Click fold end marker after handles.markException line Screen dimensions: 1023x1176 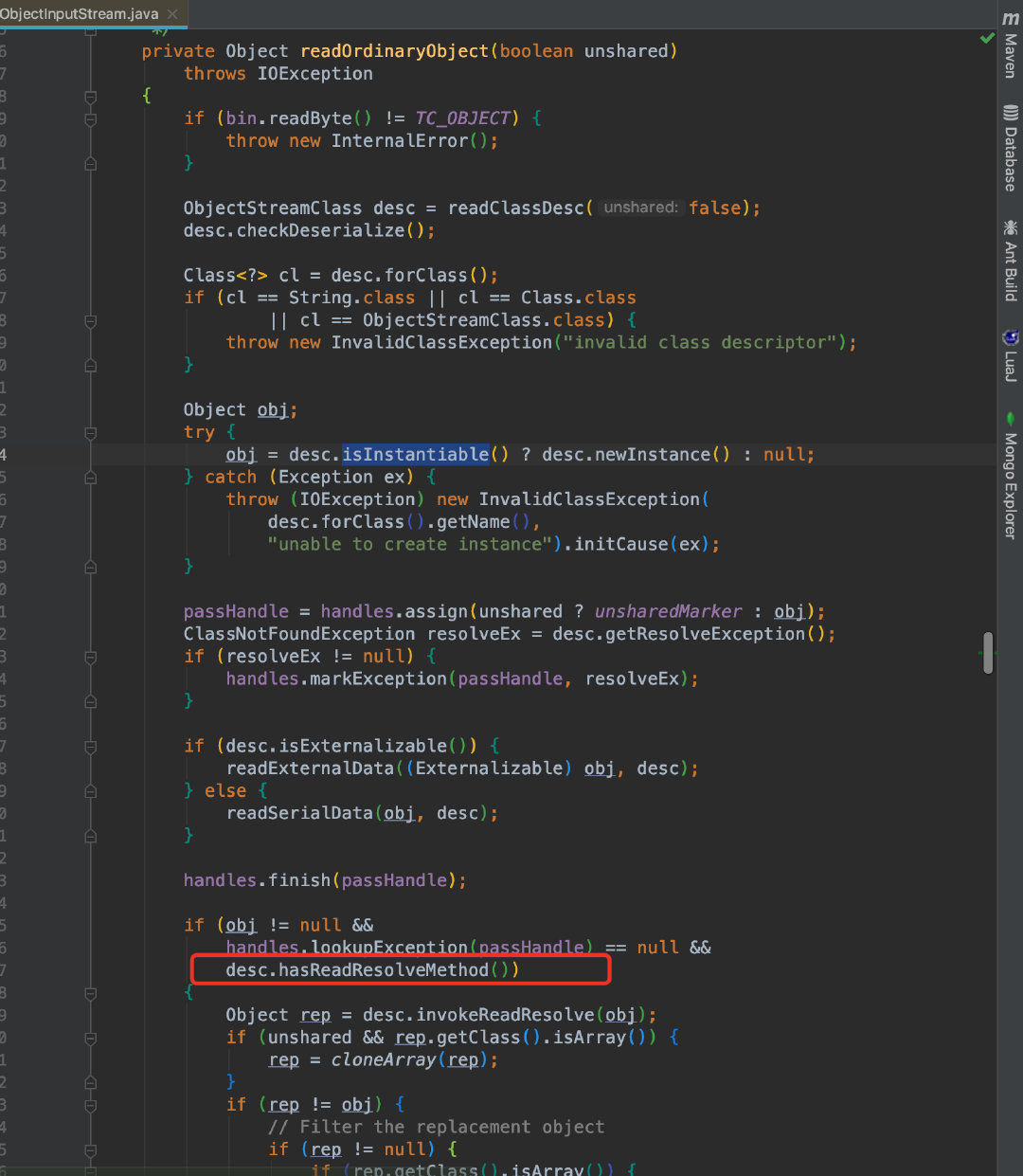point(91,702)
